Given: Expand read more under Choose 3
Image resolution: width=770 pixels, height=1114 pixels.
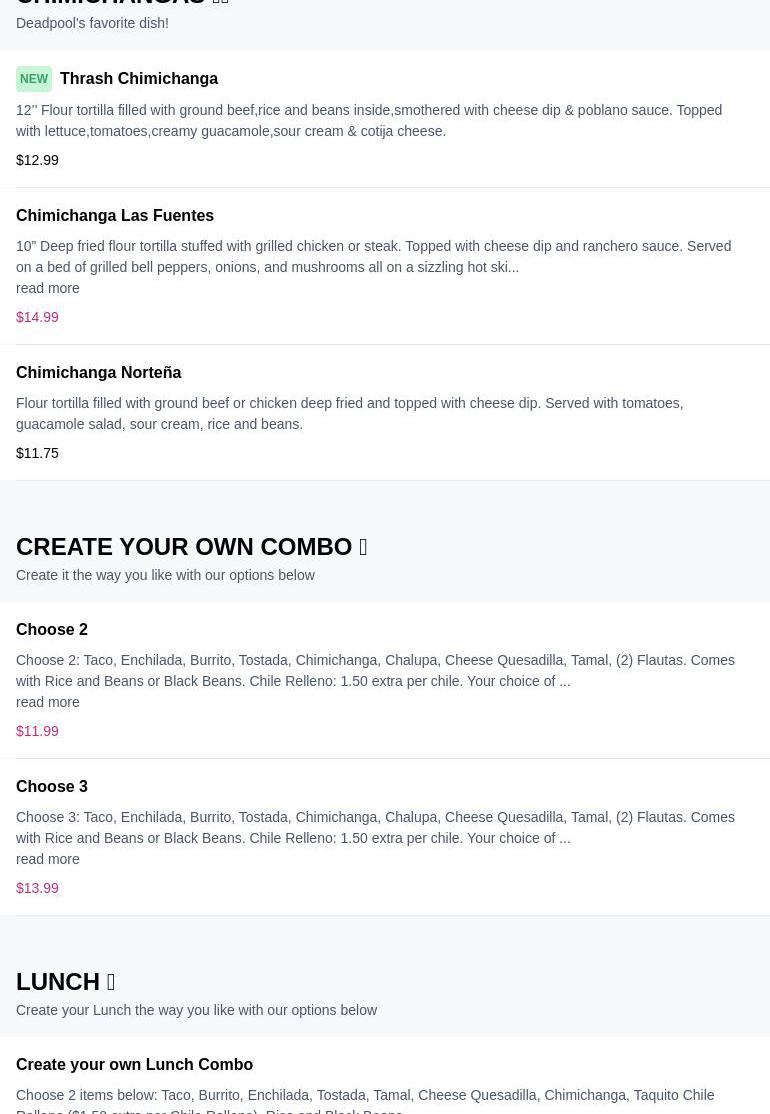Looking at the screenshot, I should point(48,859).
